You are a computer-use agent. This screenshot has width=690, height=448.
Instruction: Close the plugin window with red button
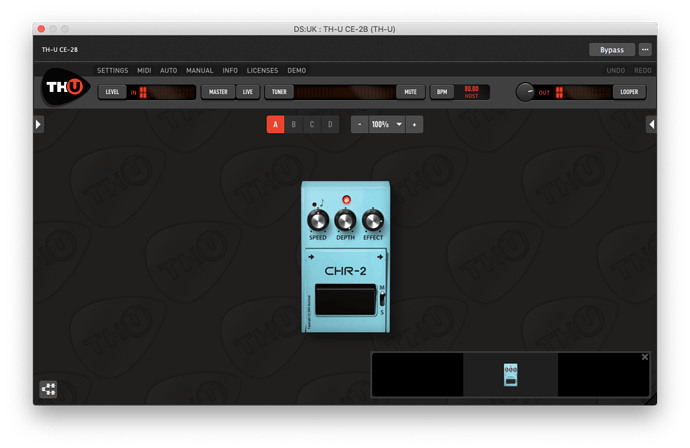[x=41, y=29]
